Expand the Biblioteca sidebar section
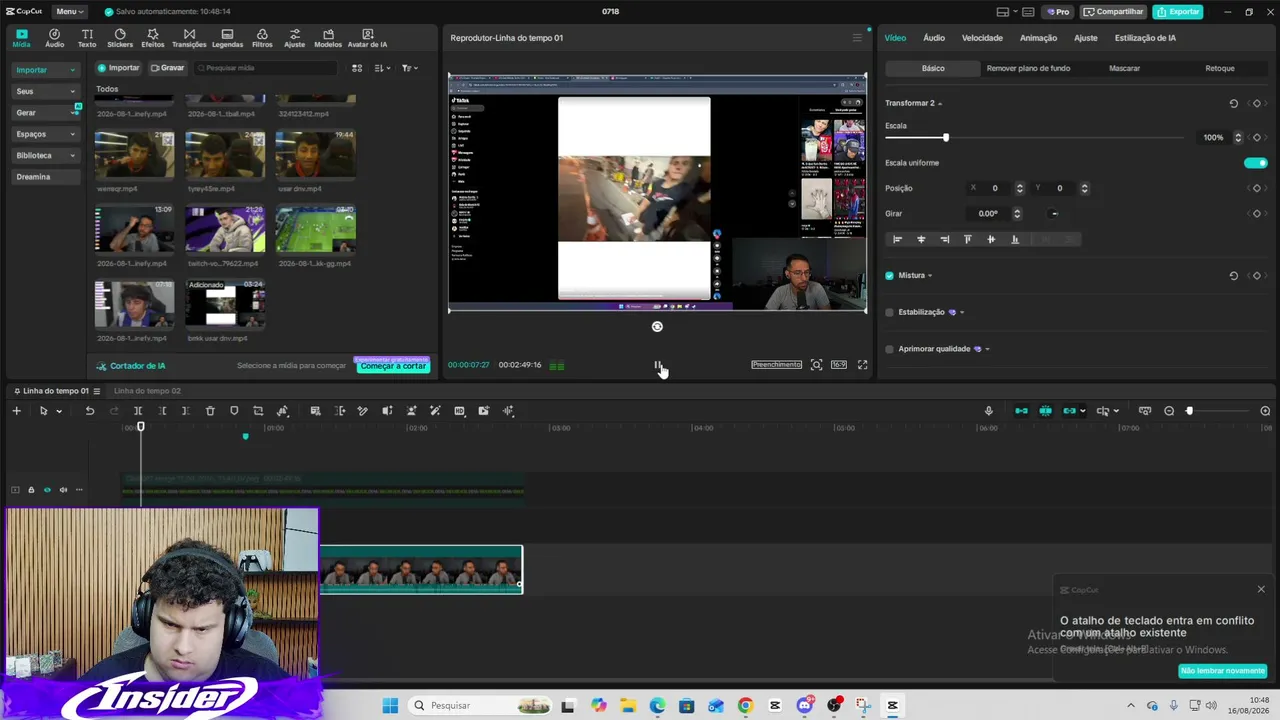The image size is (1280, 720). click(46, 155)
